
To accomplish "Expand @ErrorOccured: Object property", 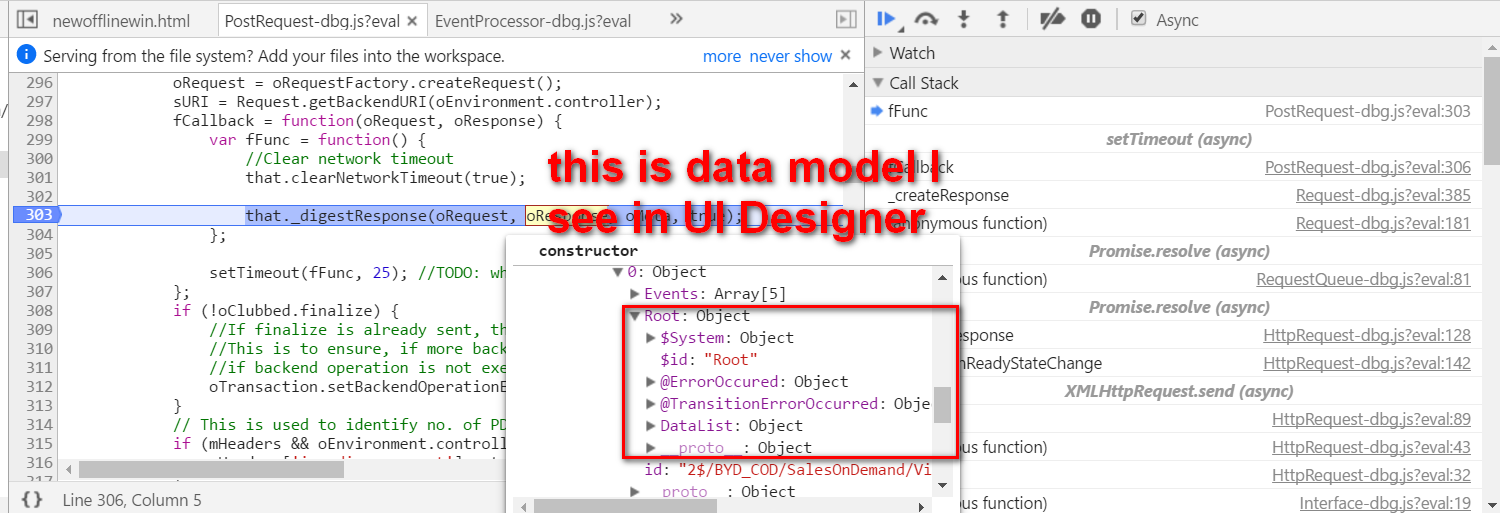I will [x=652, y=382].
